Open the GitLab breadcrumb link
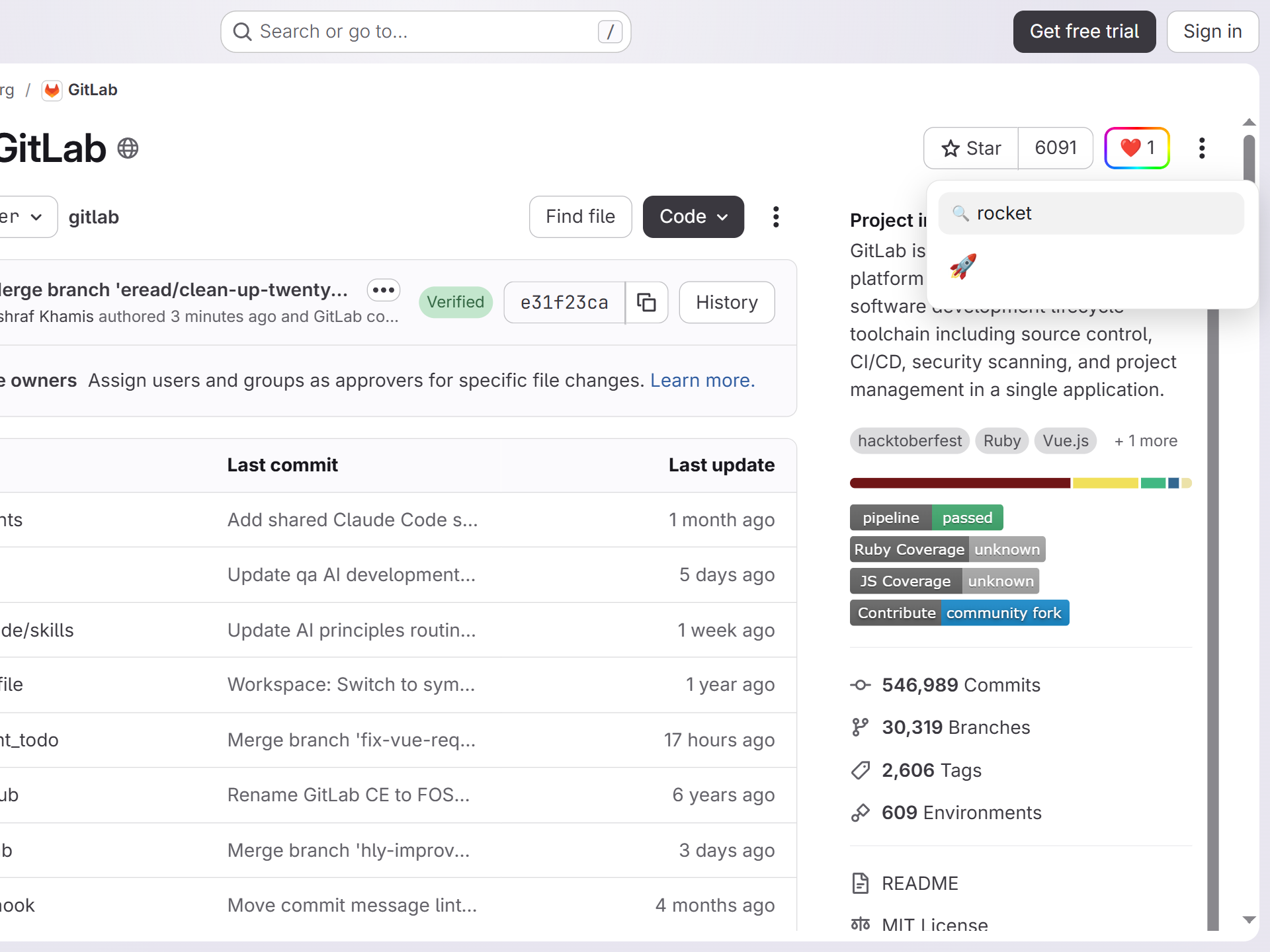1270x952 pixels. (x=93, y=90)
